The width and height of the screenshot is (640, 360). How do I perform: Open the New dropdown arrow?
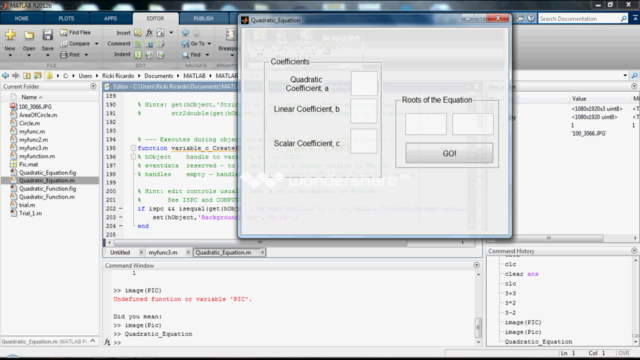click(x=10, y=55)
